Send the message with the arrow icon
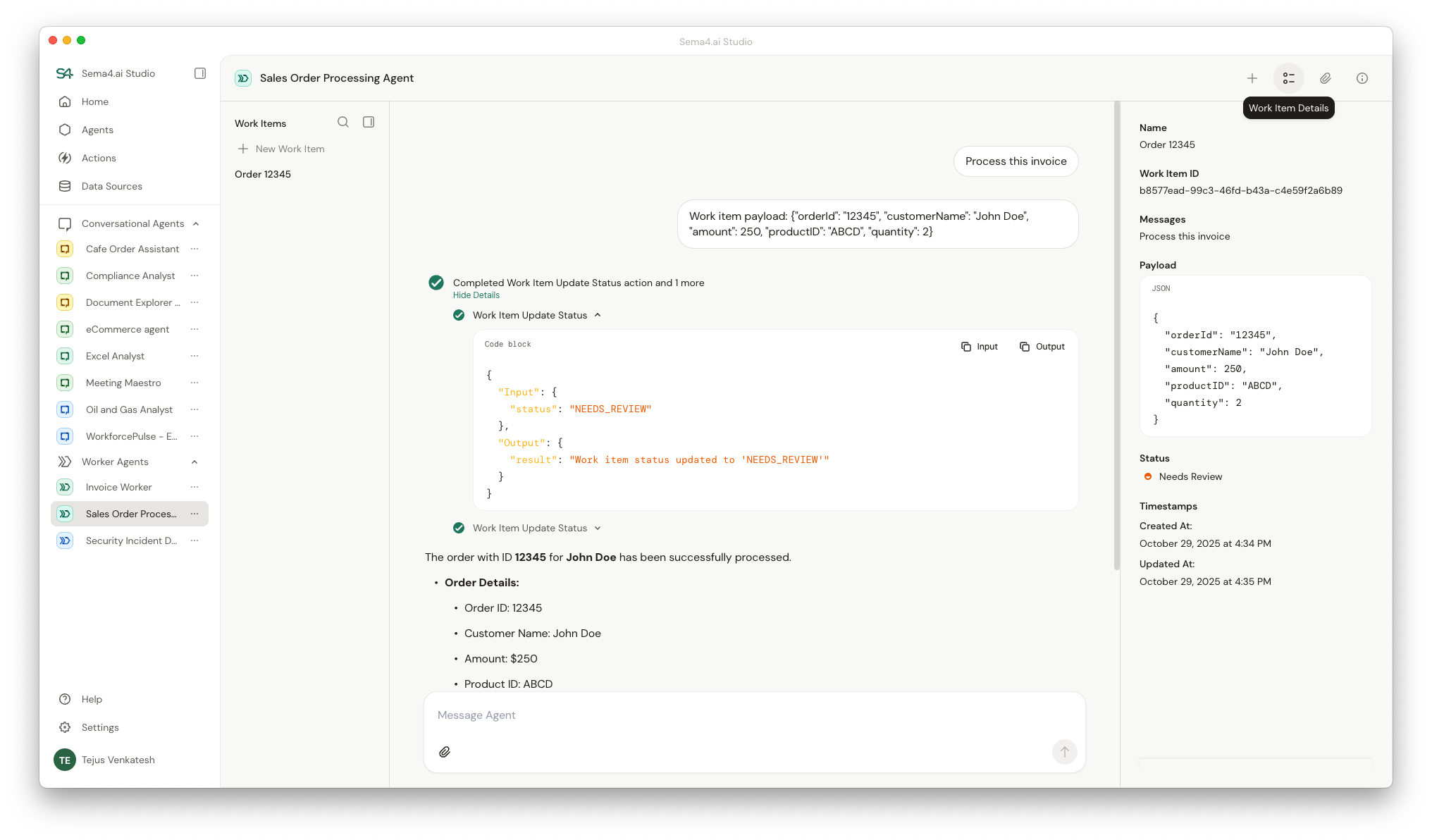The height and width of the screenshot is (840, 1432). pyautogui.click(x=1064, y=752)
